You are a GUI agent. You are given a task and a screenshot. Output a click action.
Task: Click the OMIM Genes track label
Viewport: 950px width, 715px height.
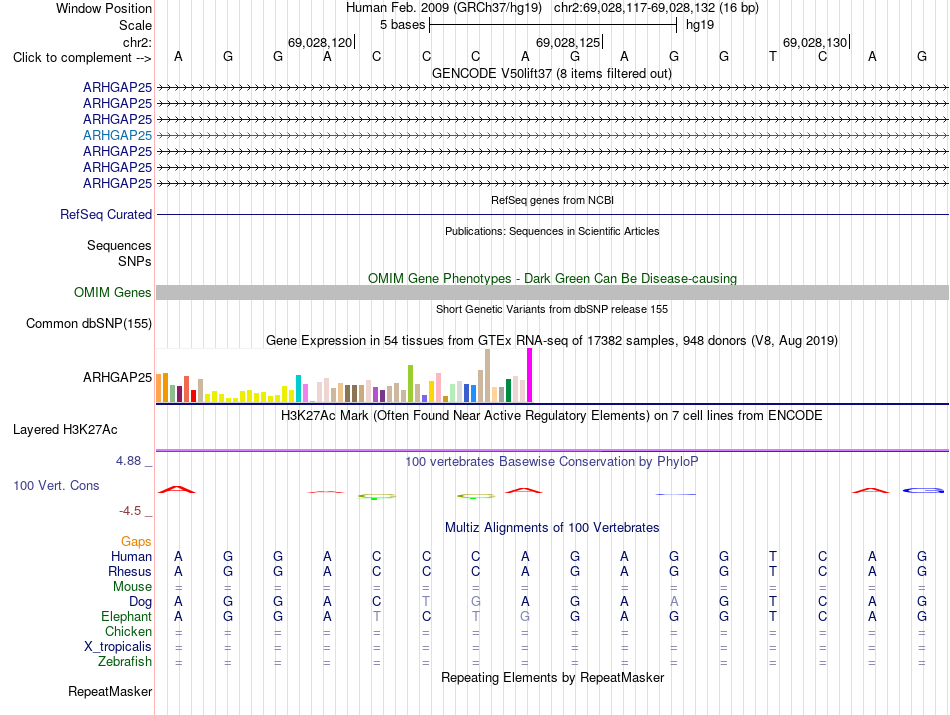click(113, 292)
